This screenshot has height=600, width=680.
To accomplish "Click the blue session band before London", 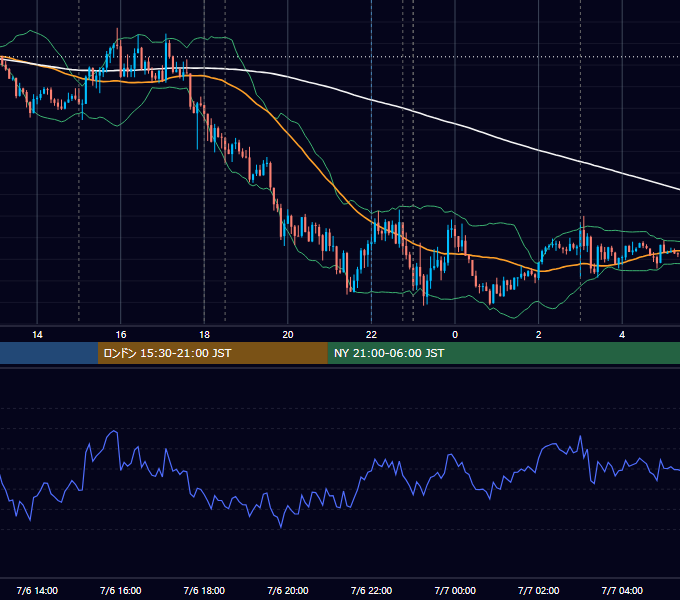I will pyautogui.click(x=49, y=353).
